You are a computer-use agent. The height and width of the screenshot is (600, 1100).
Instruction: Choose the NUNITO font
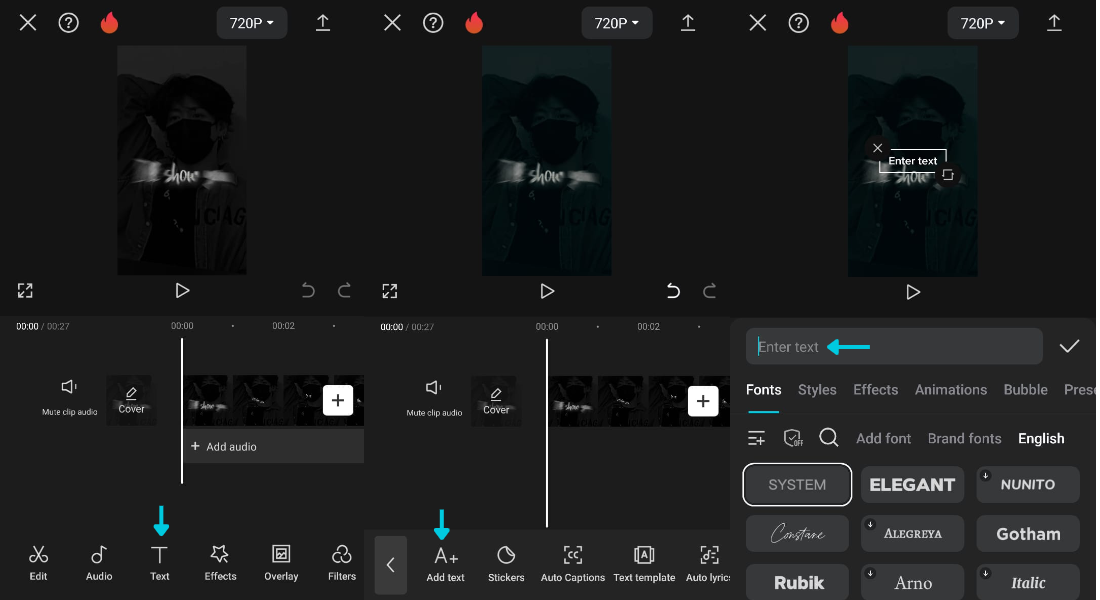click(x=1028, y=484)
